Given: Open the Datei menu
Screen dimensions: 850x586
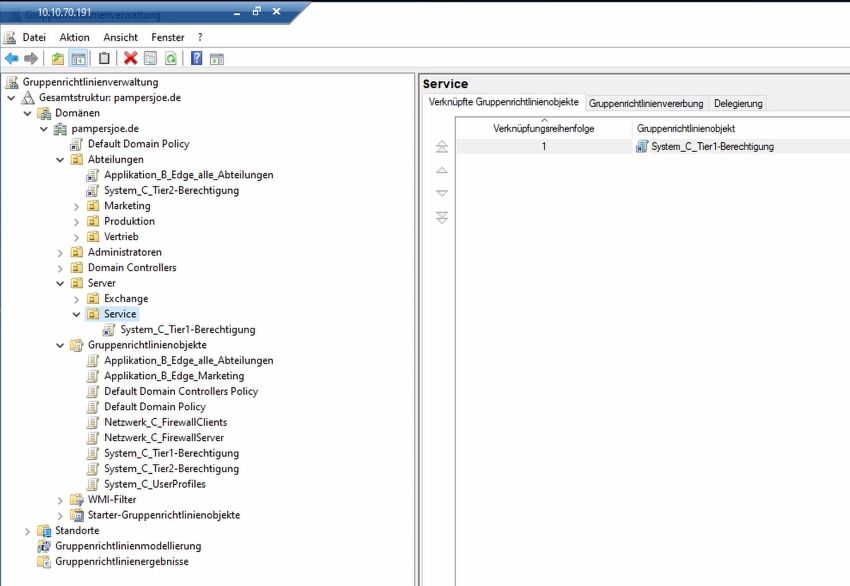Looking at the screenshot, I should pyautogui.click(x=34, y=37).
